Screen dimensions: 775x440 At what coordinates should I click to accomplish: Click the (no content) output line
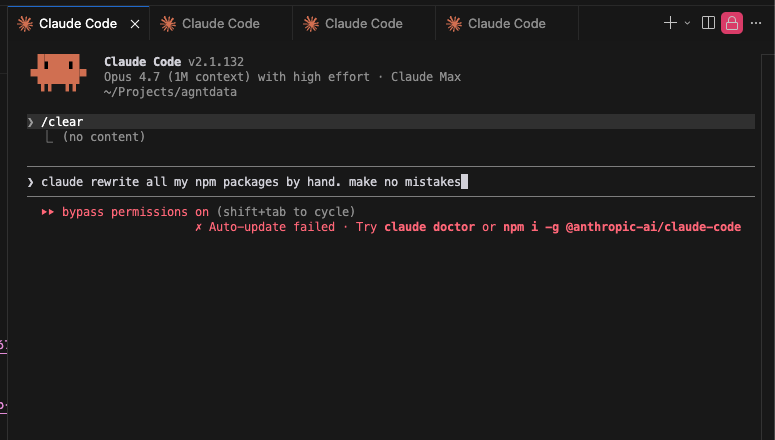point(104,137)
